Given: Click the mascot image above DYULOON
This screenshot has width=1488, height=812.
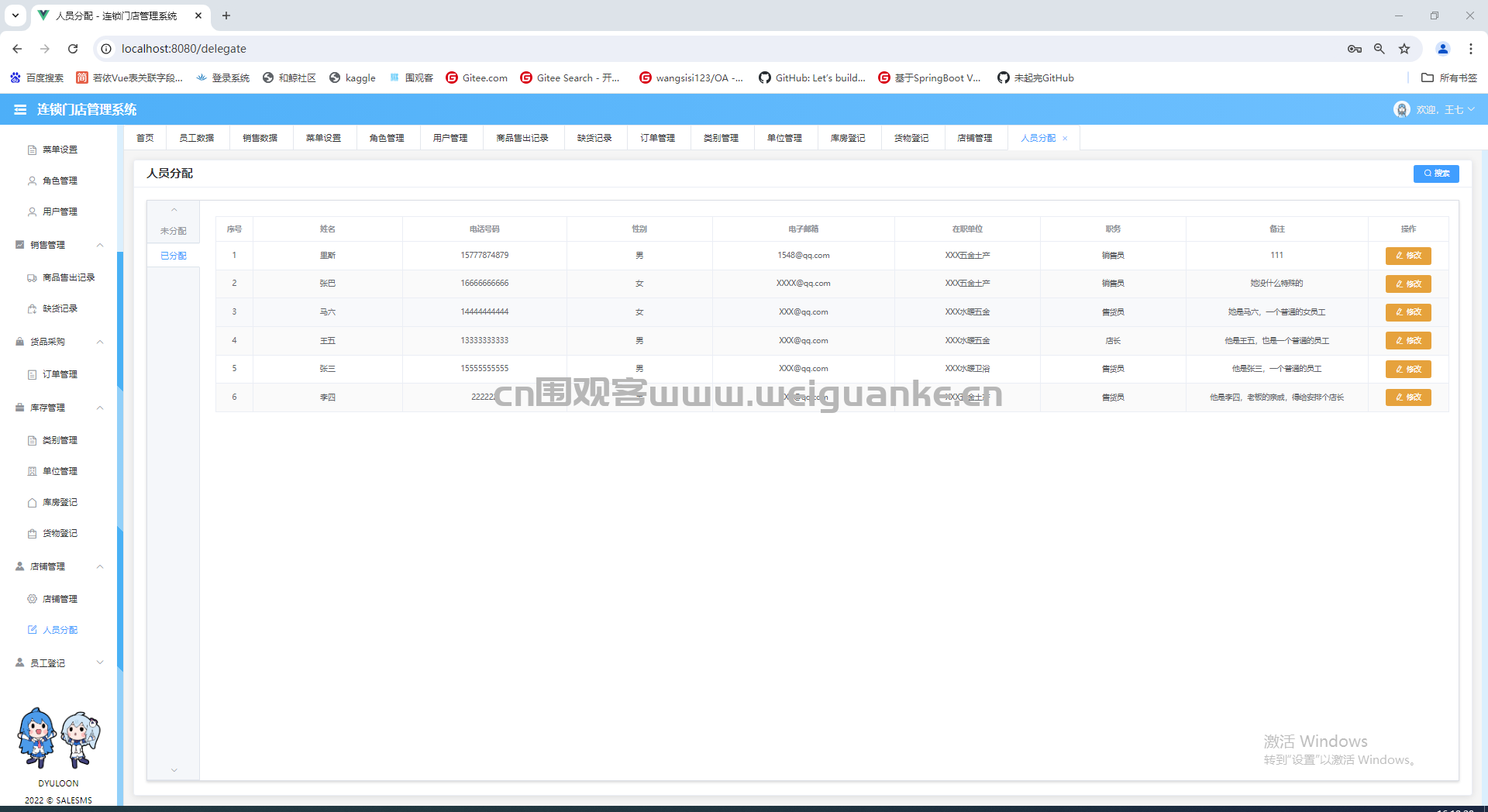Looking at the screenshot, I should coord(59,737).
